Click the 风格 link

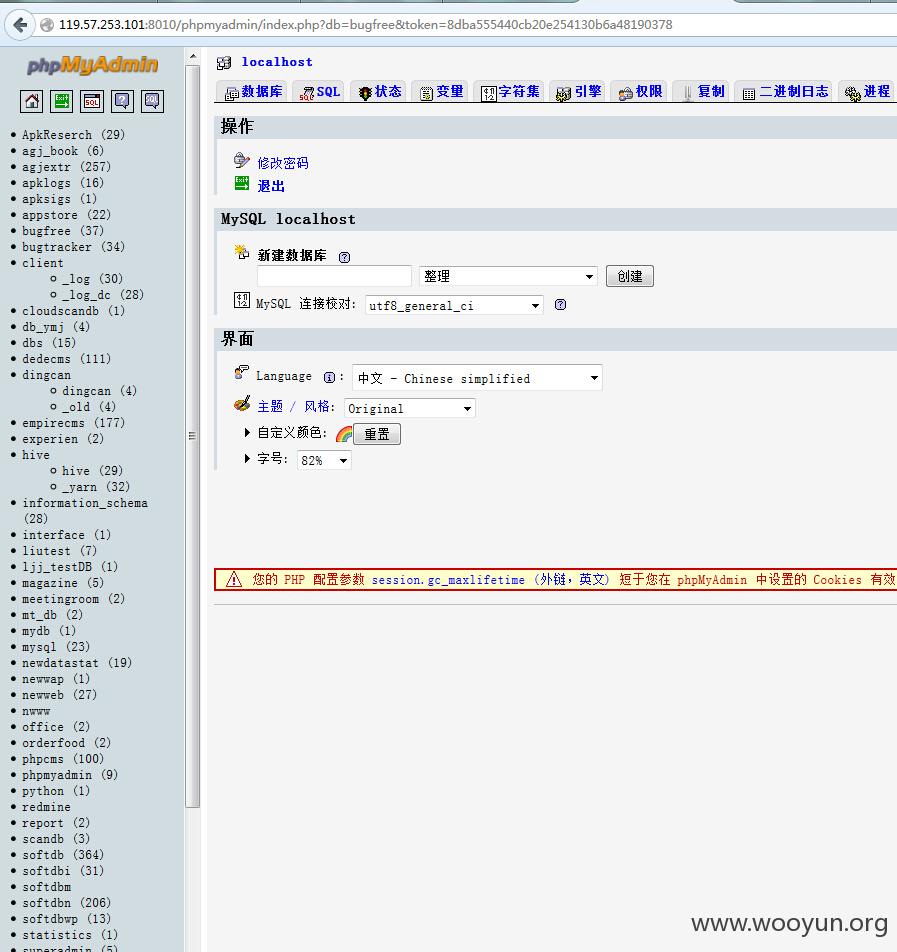click(316, 406)
